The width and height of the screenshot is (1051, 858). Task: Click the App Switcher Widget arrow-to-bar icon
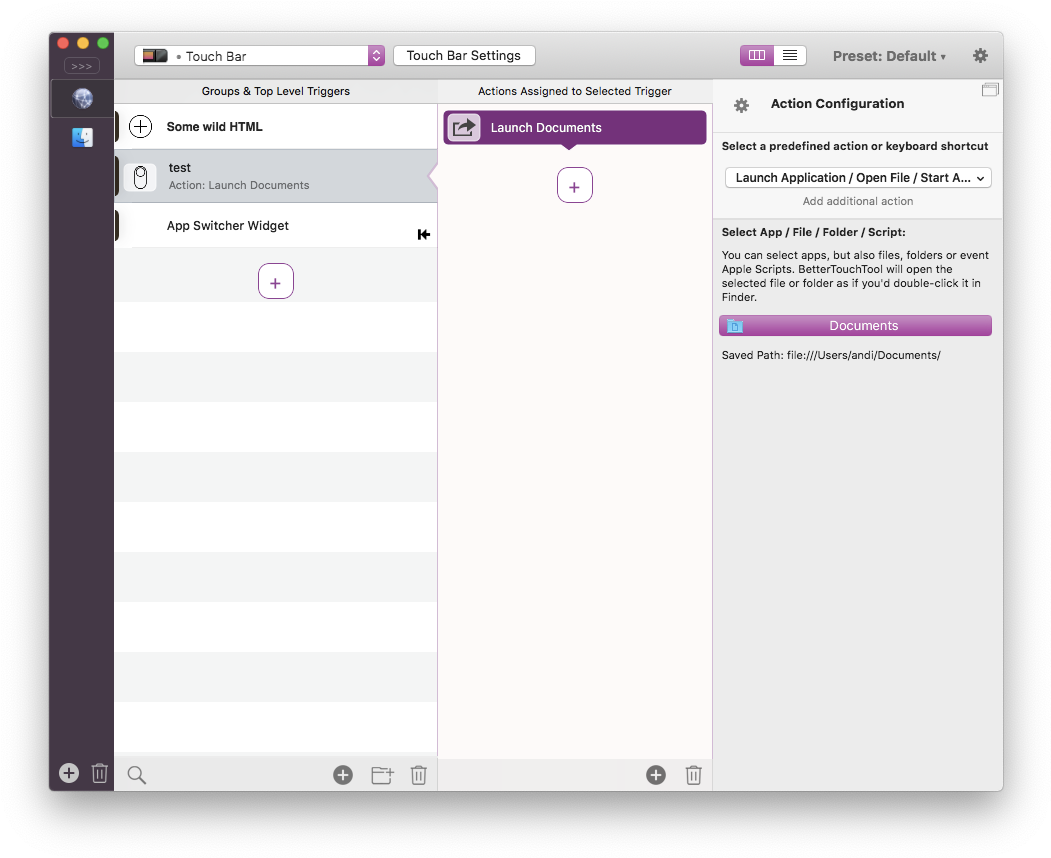click(x=424, y=234)
